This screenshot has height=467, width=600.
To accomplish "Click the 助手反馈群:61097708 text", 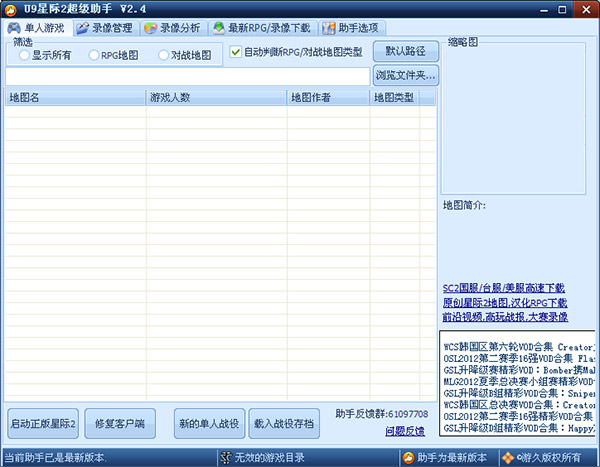I will 382,414.
